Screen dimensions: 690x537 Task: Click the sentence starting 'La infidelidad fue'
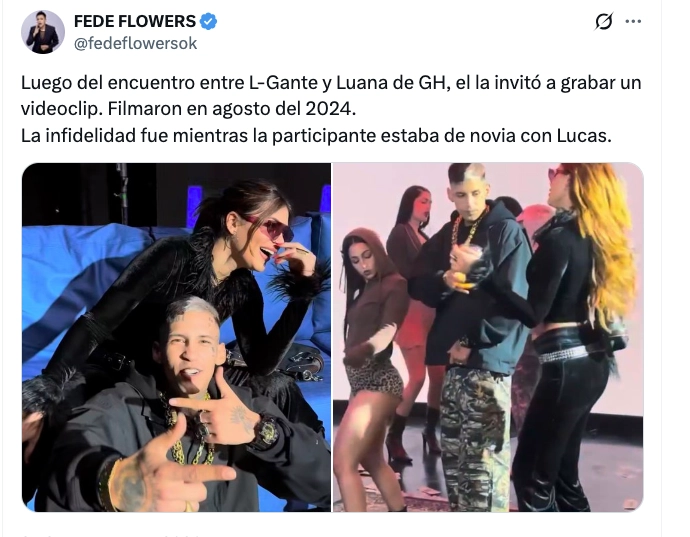(x=316, y=136)
